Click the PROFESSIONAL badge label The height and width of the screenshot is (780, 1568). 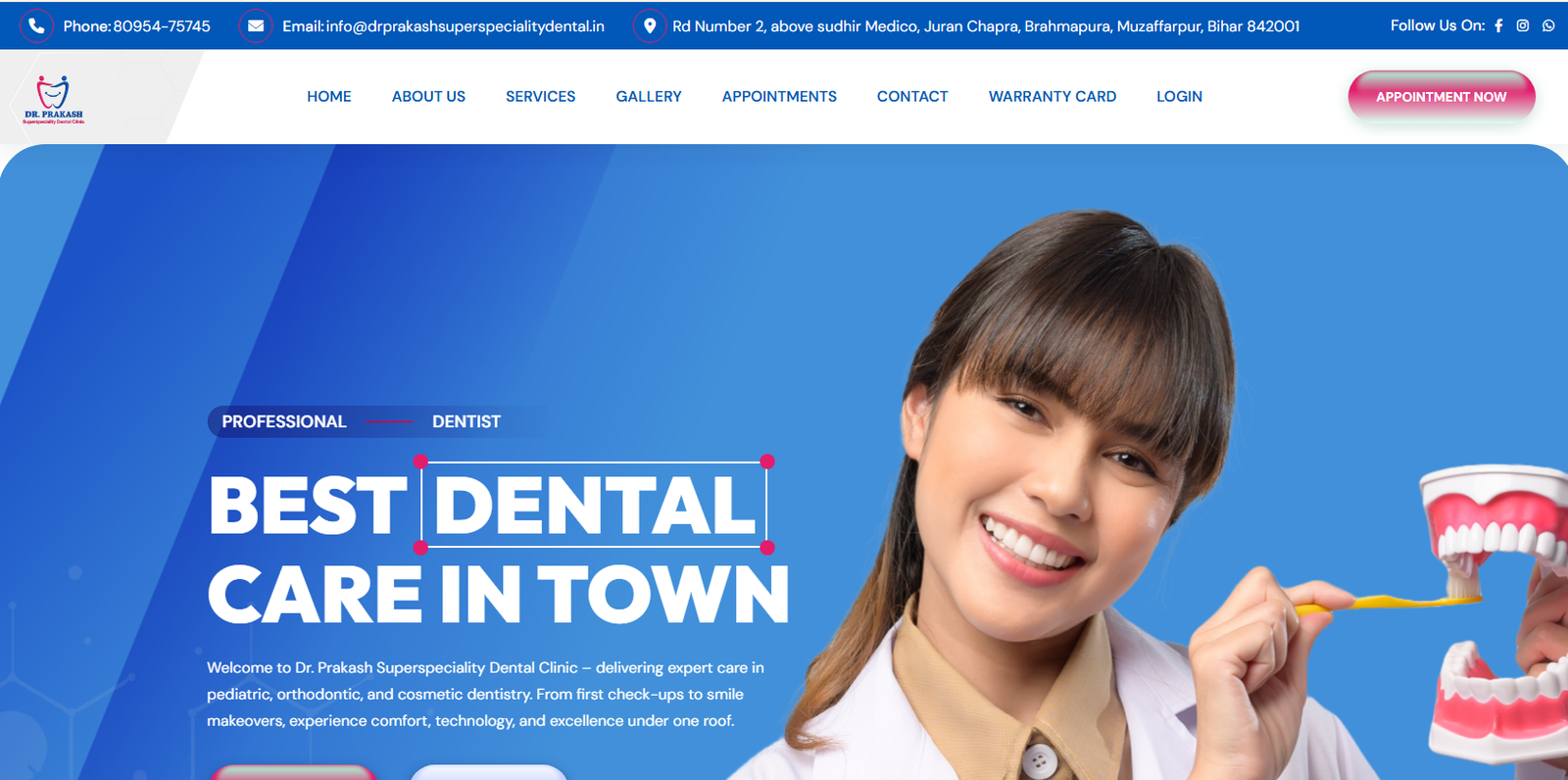point(284,421)
